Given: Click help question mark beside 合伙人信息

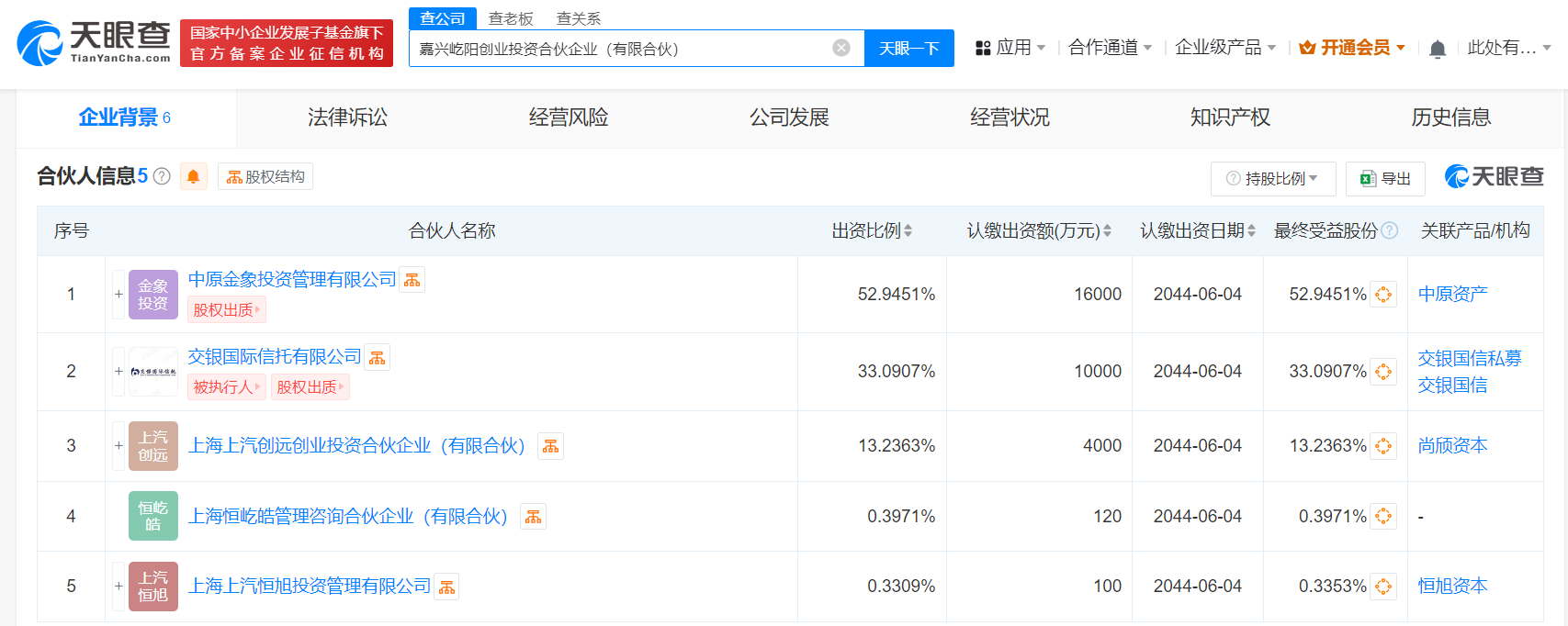Looking at the screenshot, I should tap(162, 176).
